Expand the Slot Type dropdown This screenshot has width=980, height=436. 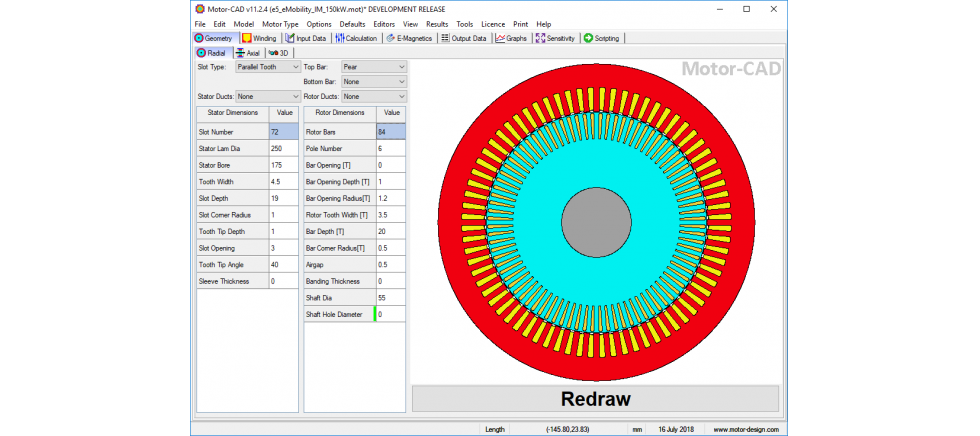(268, 66)
